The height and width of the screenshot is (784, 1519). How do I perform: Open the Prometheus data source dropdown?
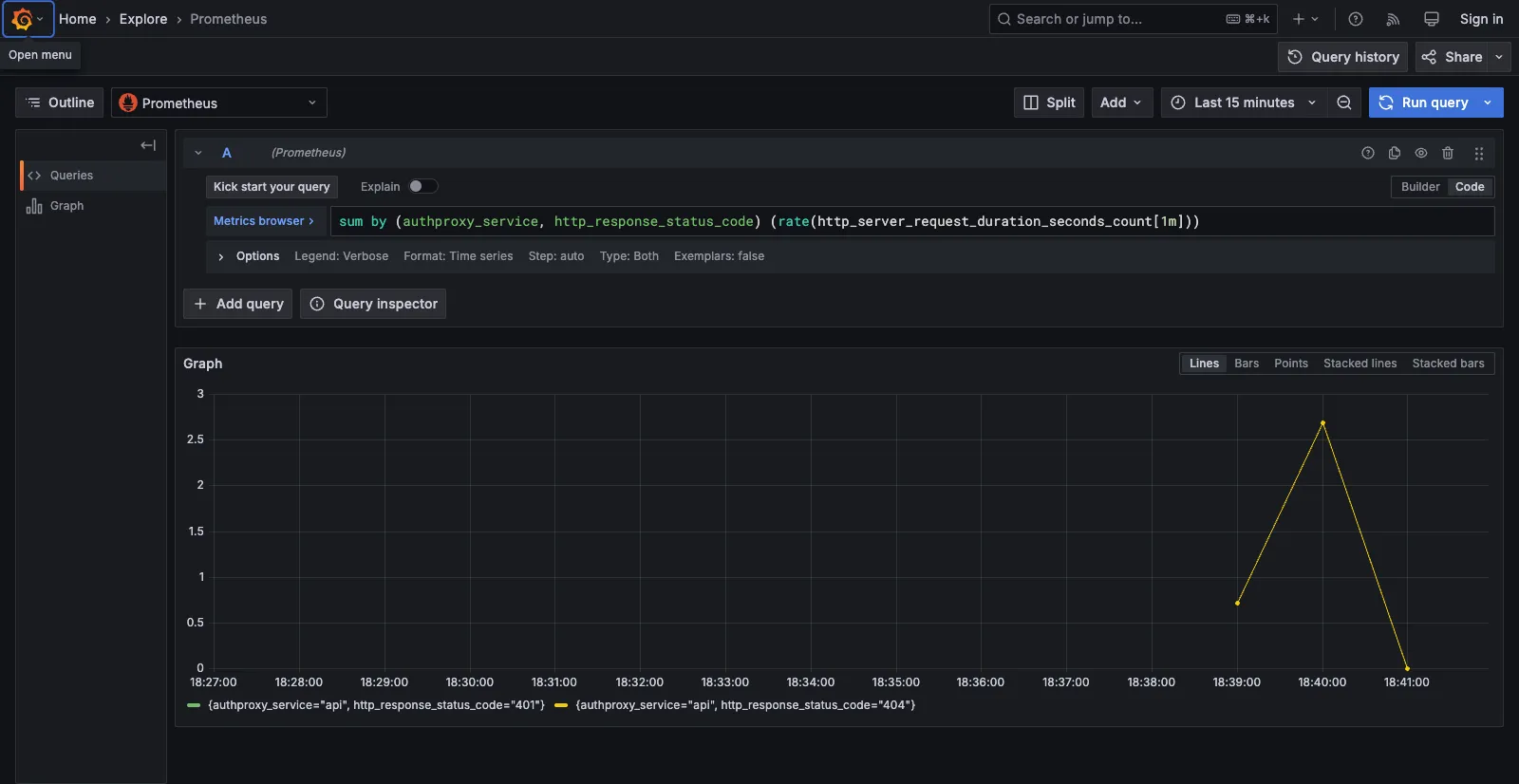tap(219, 103)
